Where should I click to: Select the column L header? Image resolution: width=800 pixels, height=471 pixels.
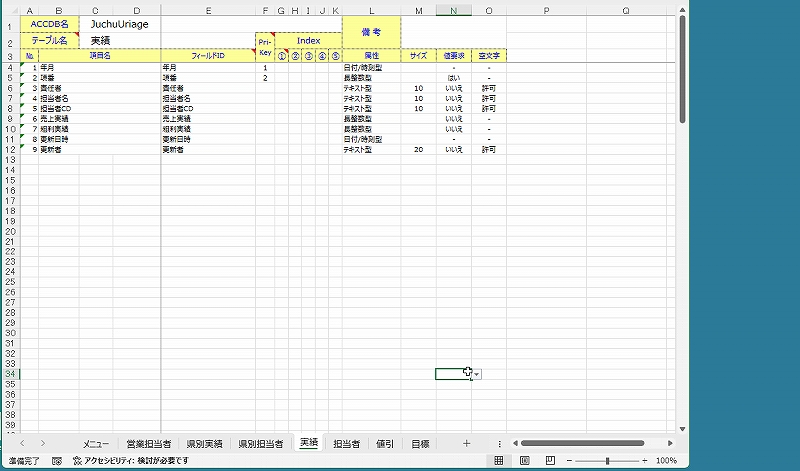coord(371,10)
